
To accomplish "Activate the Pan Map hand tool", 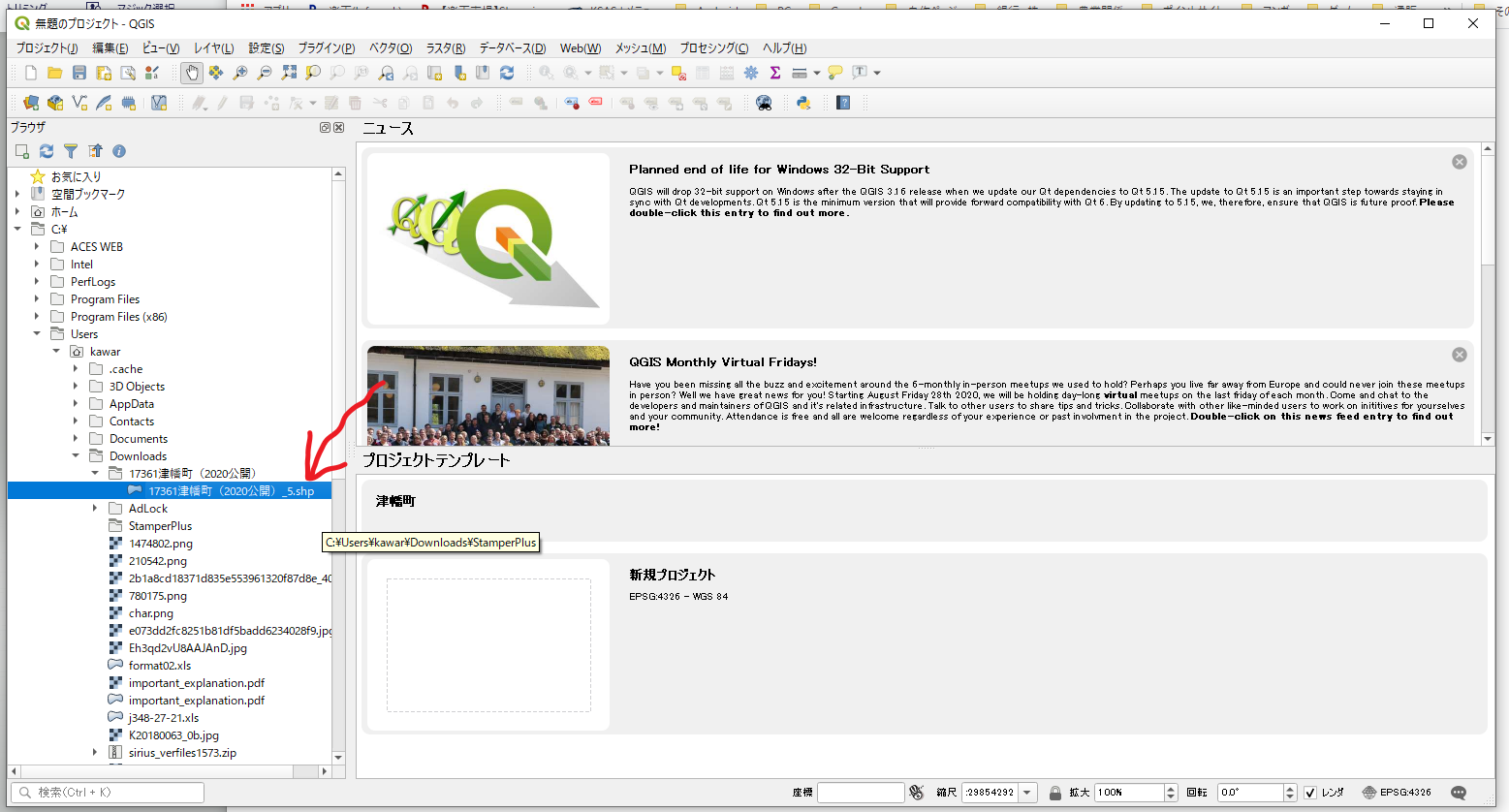I will [x=192, y=73].
